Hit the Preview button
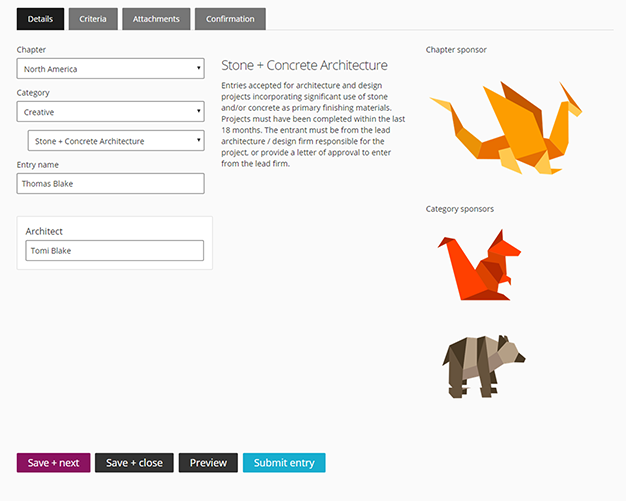The image size is (626, 501). point(208,463)
